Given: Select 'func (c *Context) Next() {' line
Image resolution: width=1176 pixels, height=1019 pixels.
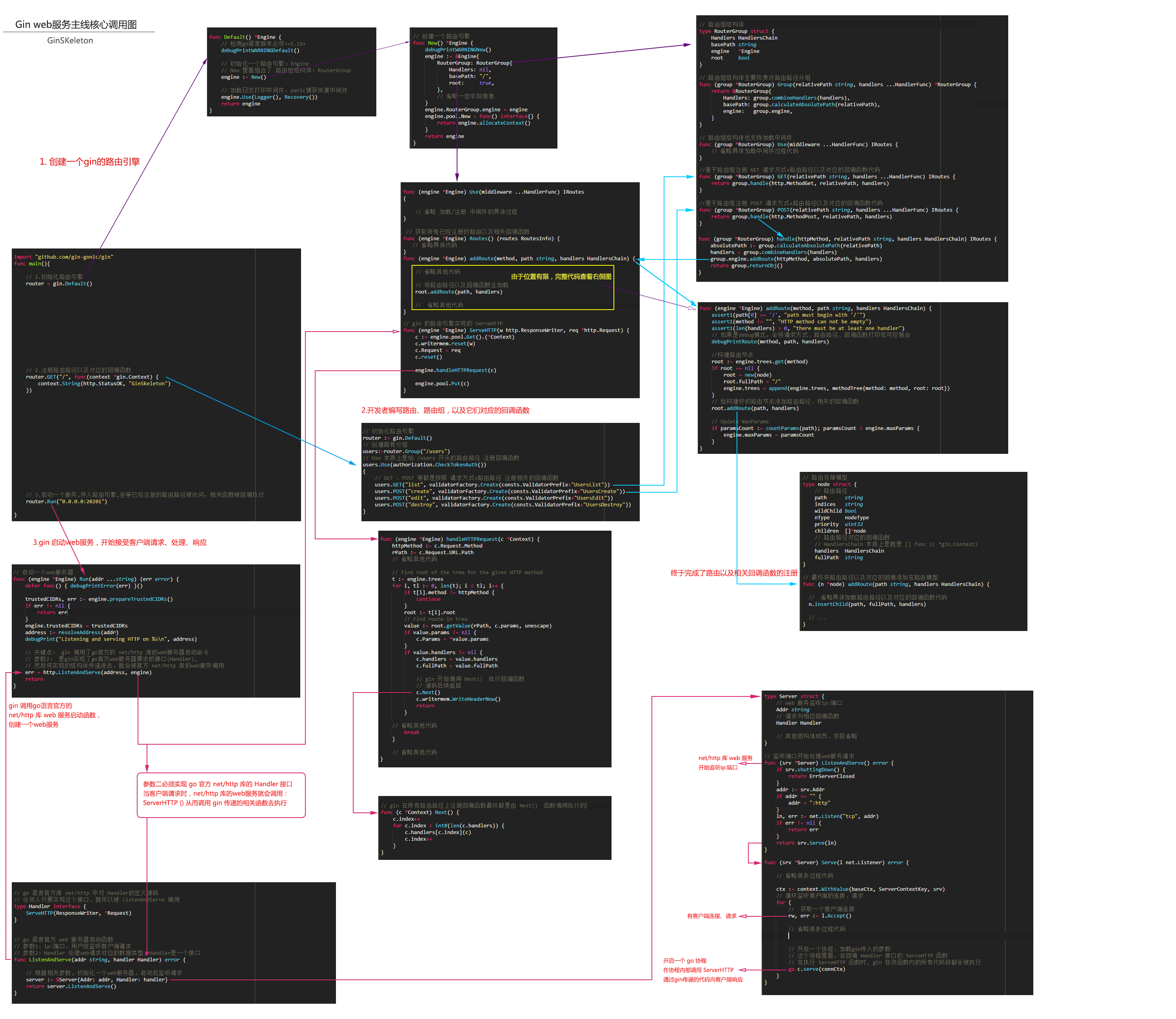Looking at the screenshot, I should point(420,812).
